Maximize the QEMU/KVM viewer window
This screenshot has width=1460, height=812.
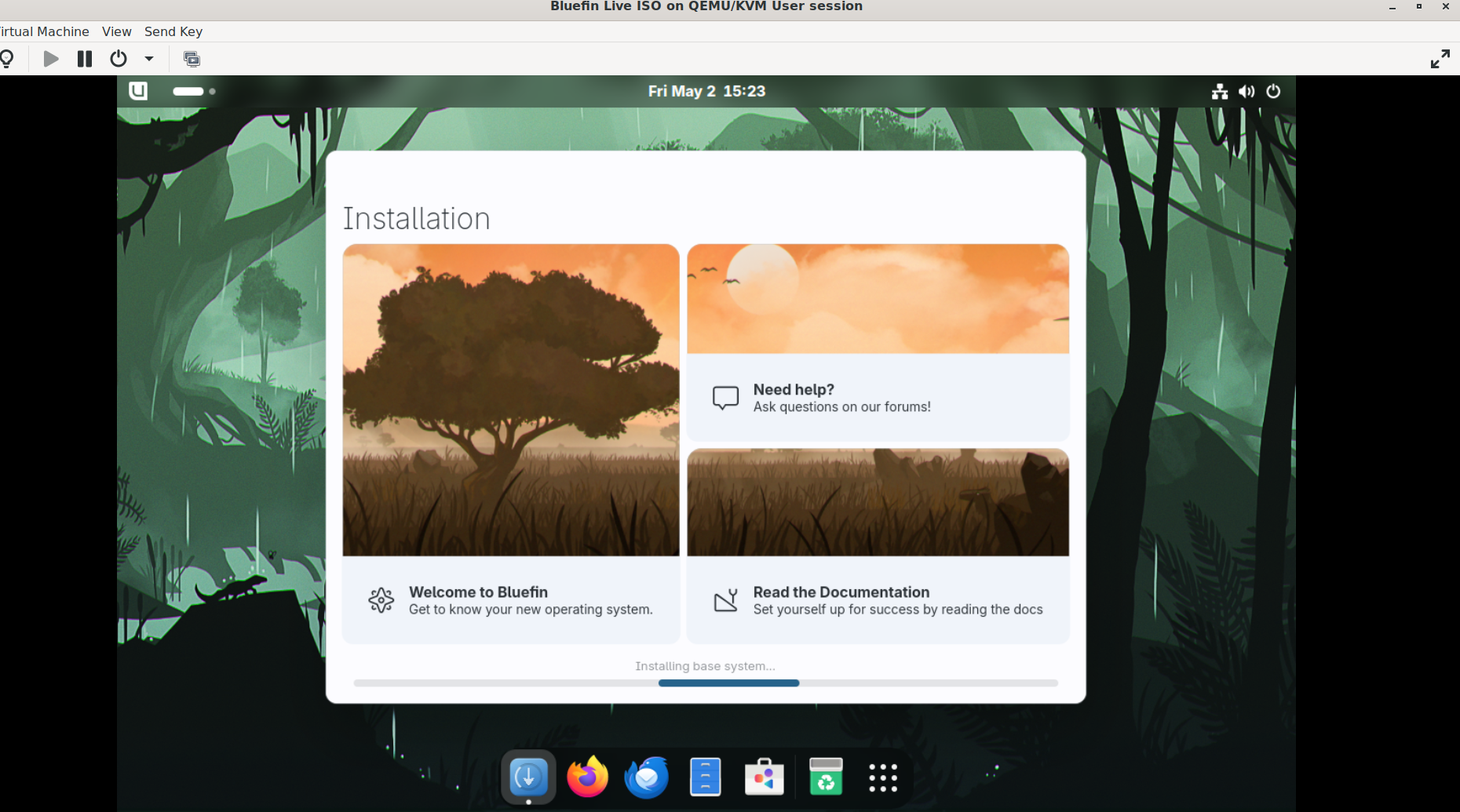(x=1419, y=6)
